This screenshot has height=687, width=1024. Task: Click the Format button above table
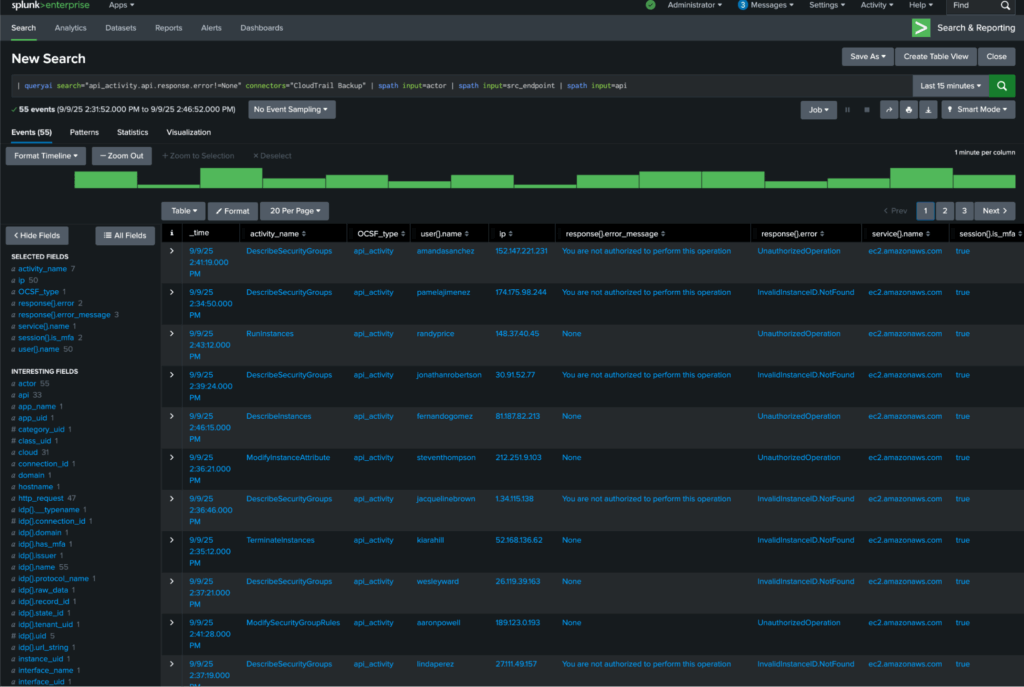click(x=233, y=211)
